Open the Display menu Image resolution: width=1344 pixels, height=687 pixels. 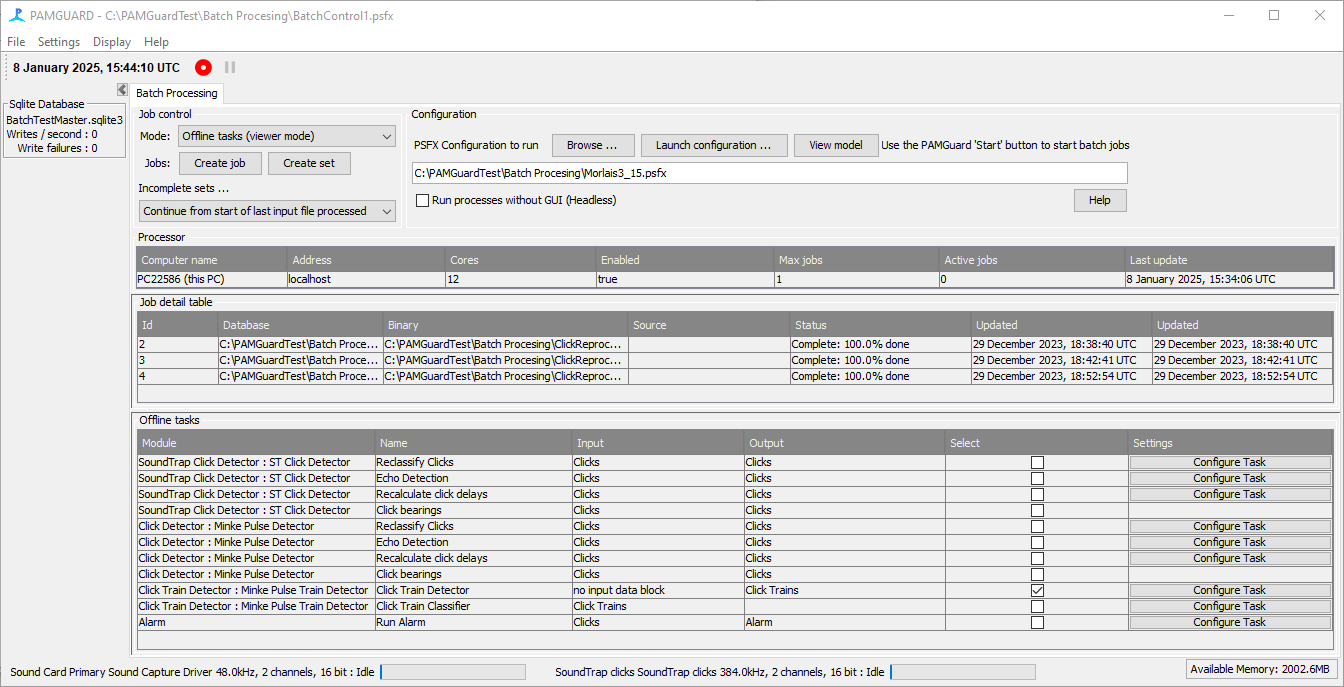(112, 42)
